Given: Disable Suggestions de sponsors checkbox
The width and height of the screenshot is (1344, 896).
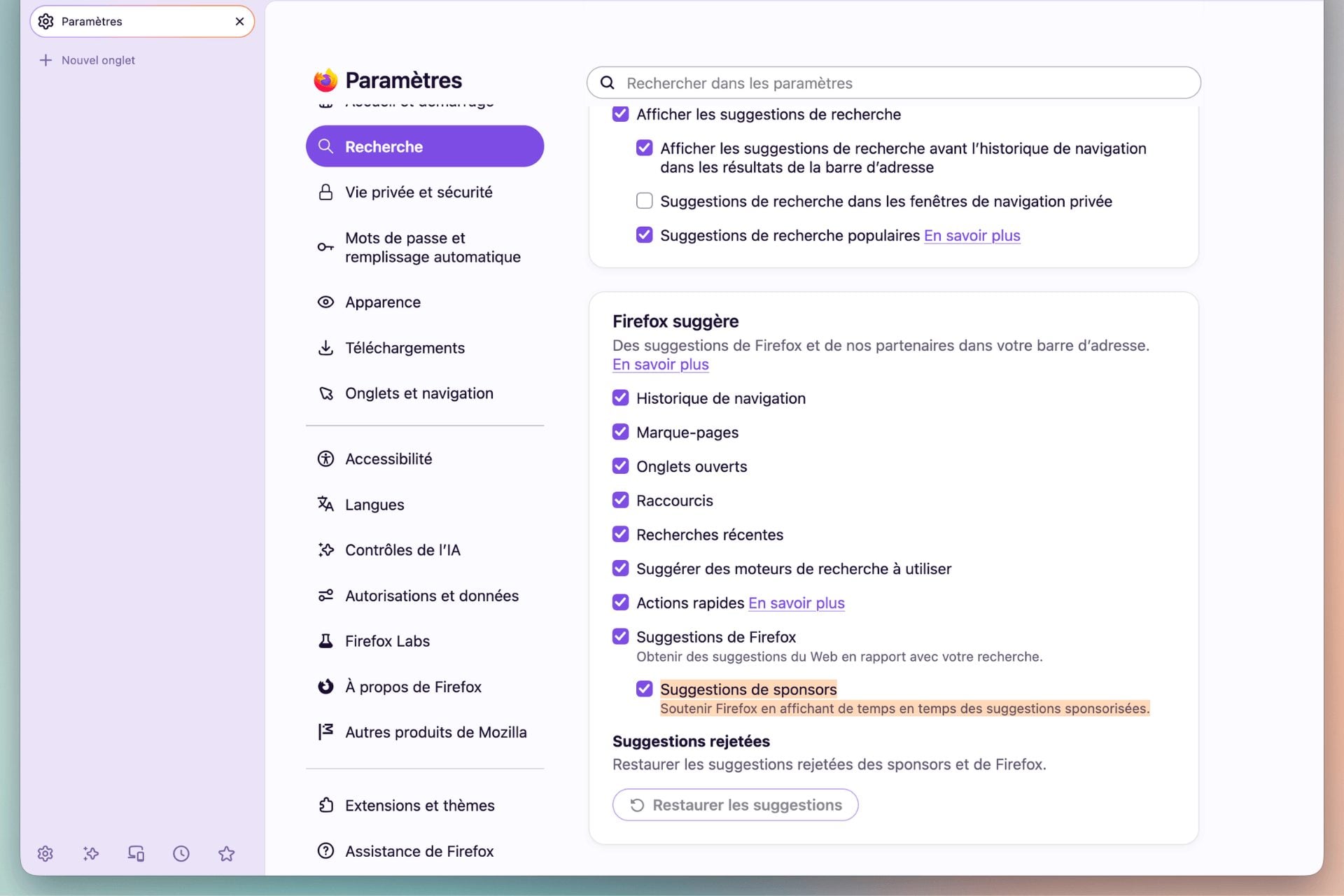Looking at the screenshot, I should click(x=644, y=689).
